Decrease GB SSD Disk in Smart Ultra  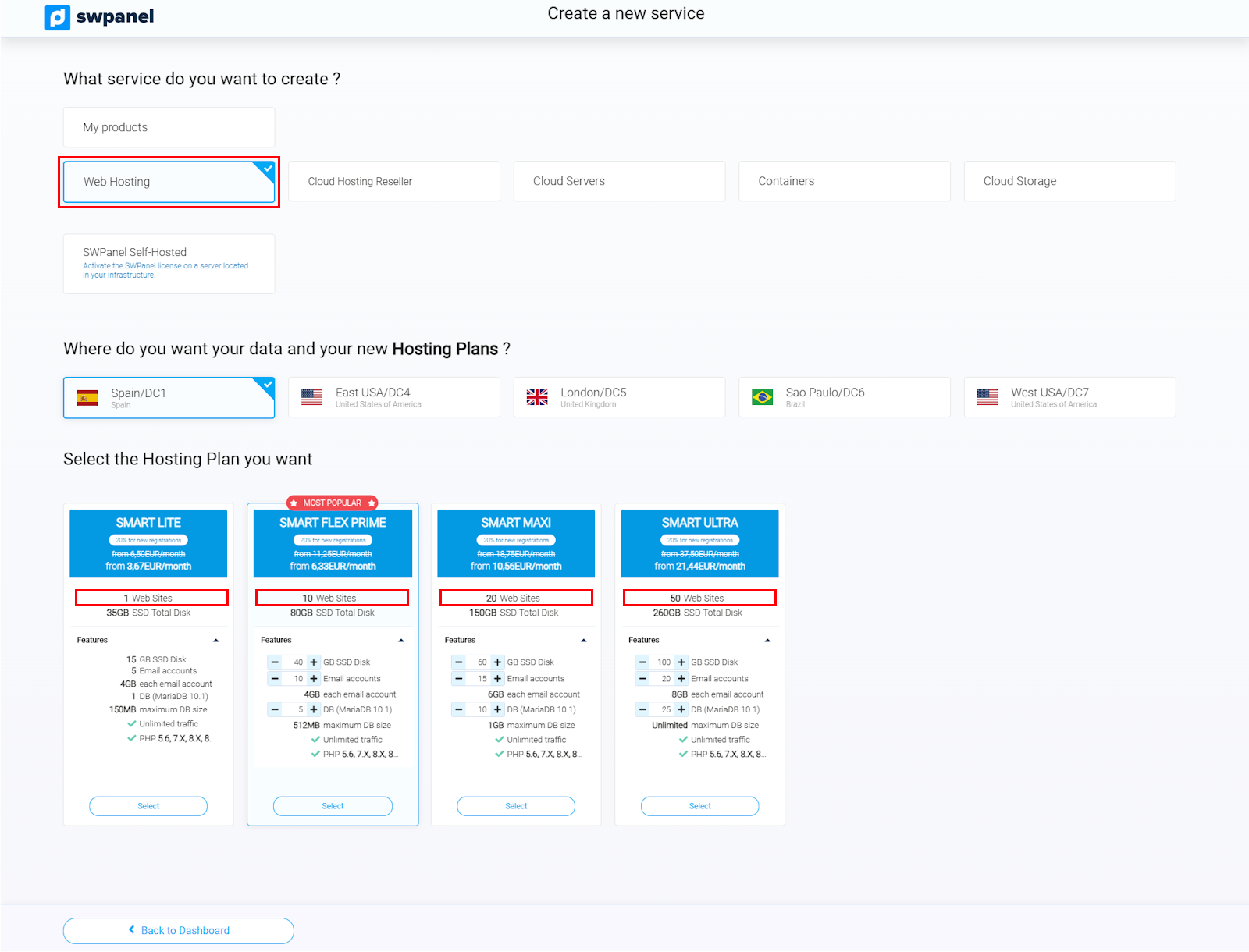(x=642, y=662)
